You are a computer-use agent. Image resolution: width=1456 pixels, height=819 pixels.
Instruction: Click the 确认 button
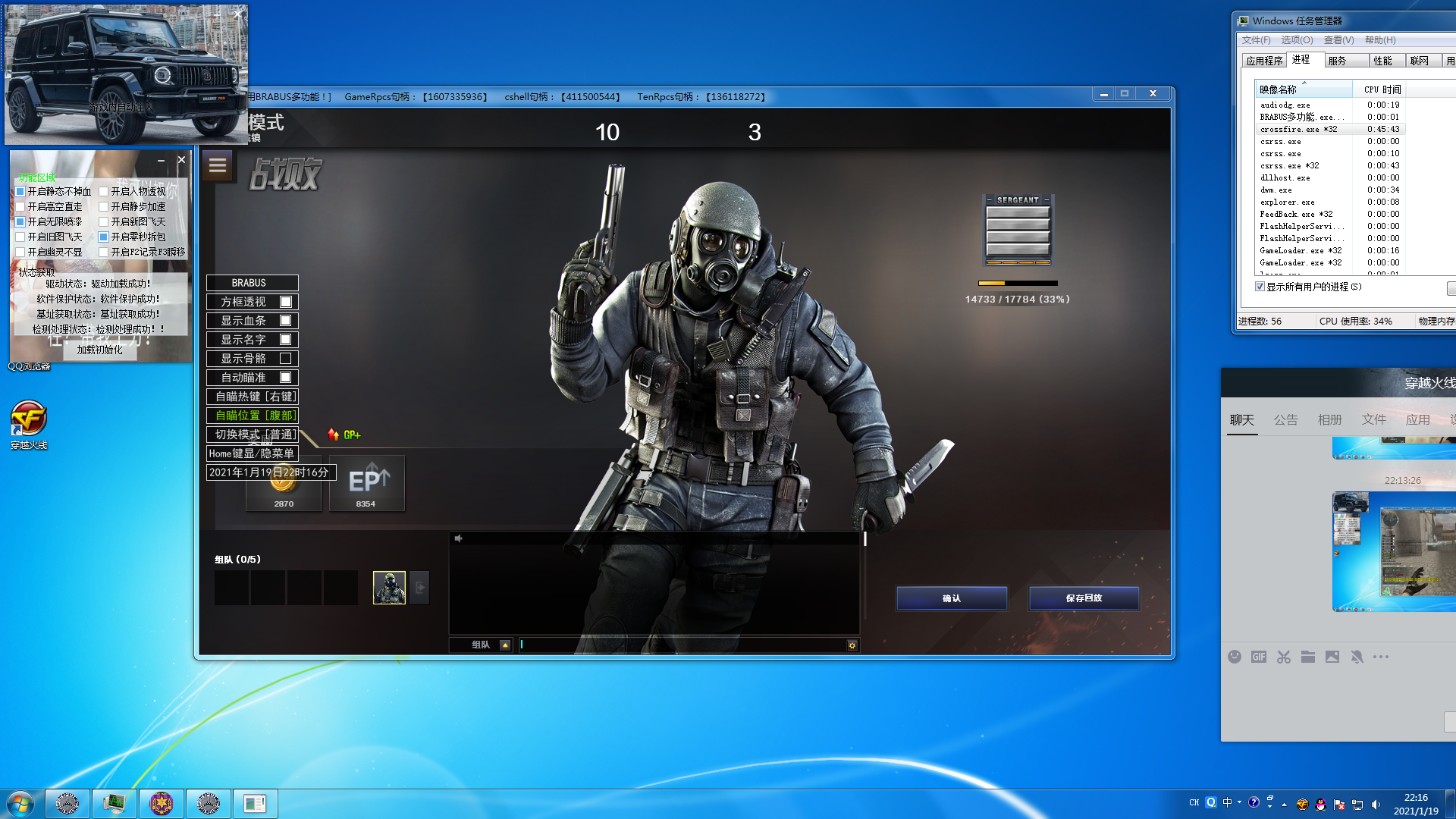tap(952, 598)
